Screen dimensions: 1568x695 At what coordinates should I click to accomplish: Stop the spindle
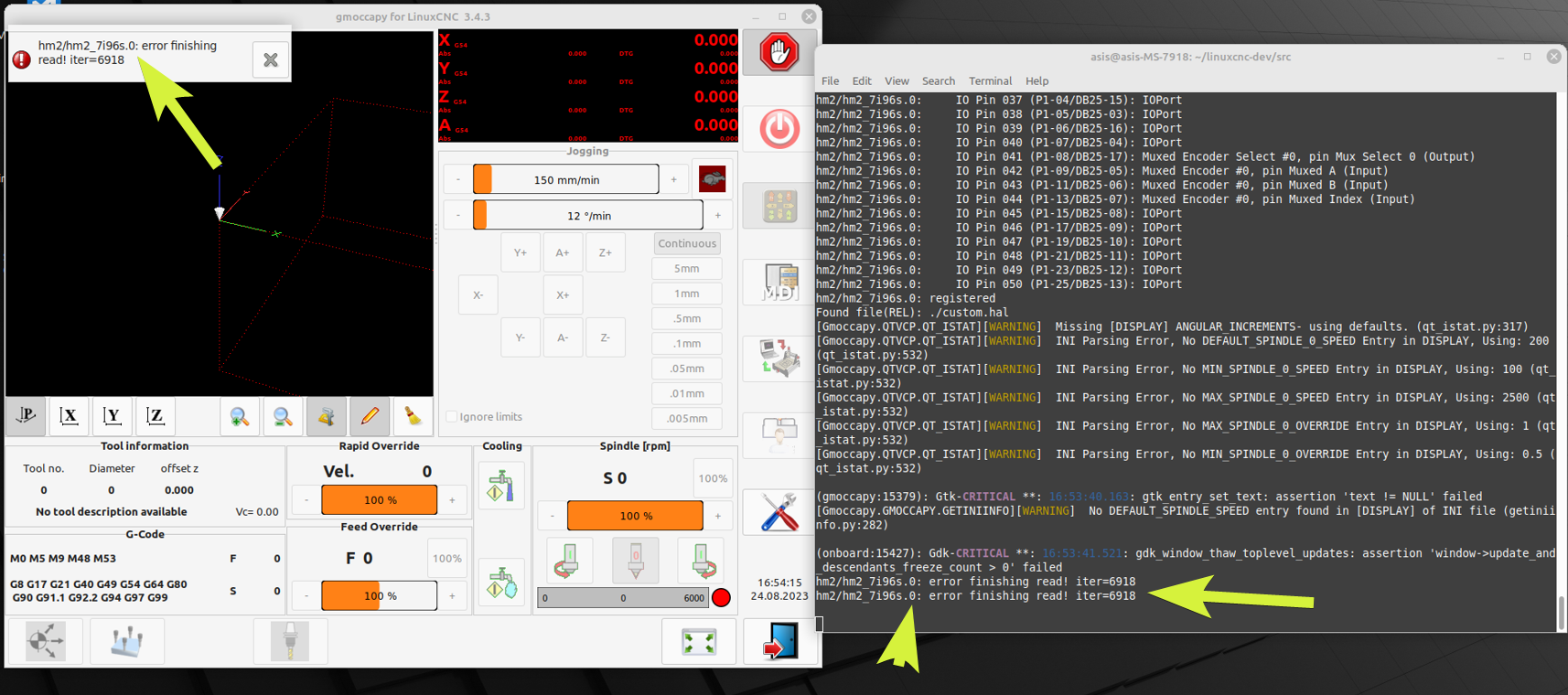click(636, 560)
